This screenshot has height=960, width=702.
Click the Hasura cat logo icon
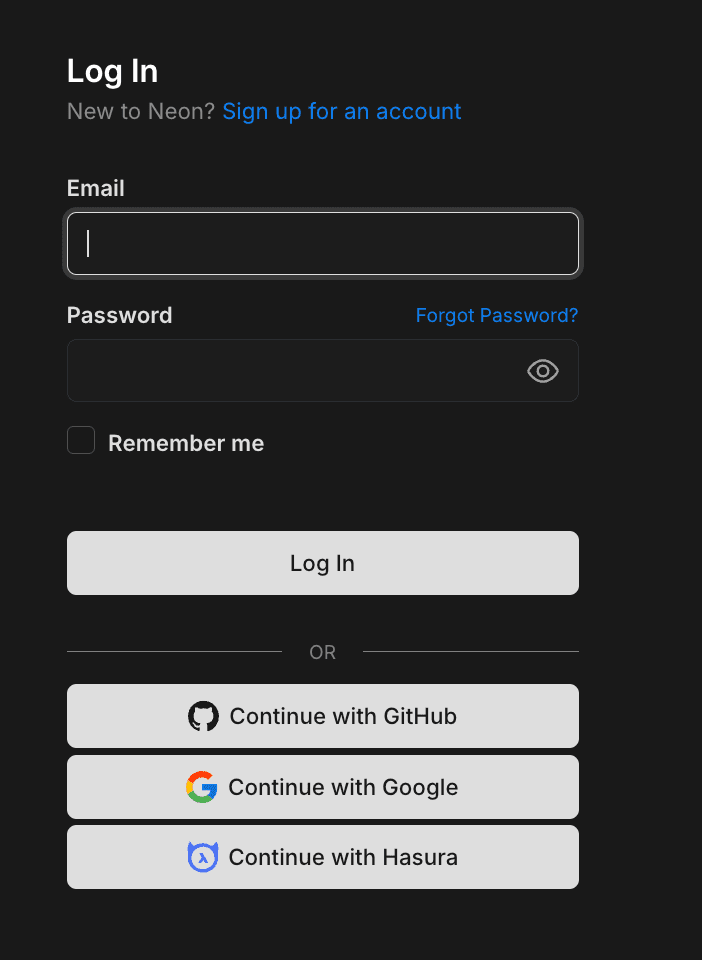point(203,857)
